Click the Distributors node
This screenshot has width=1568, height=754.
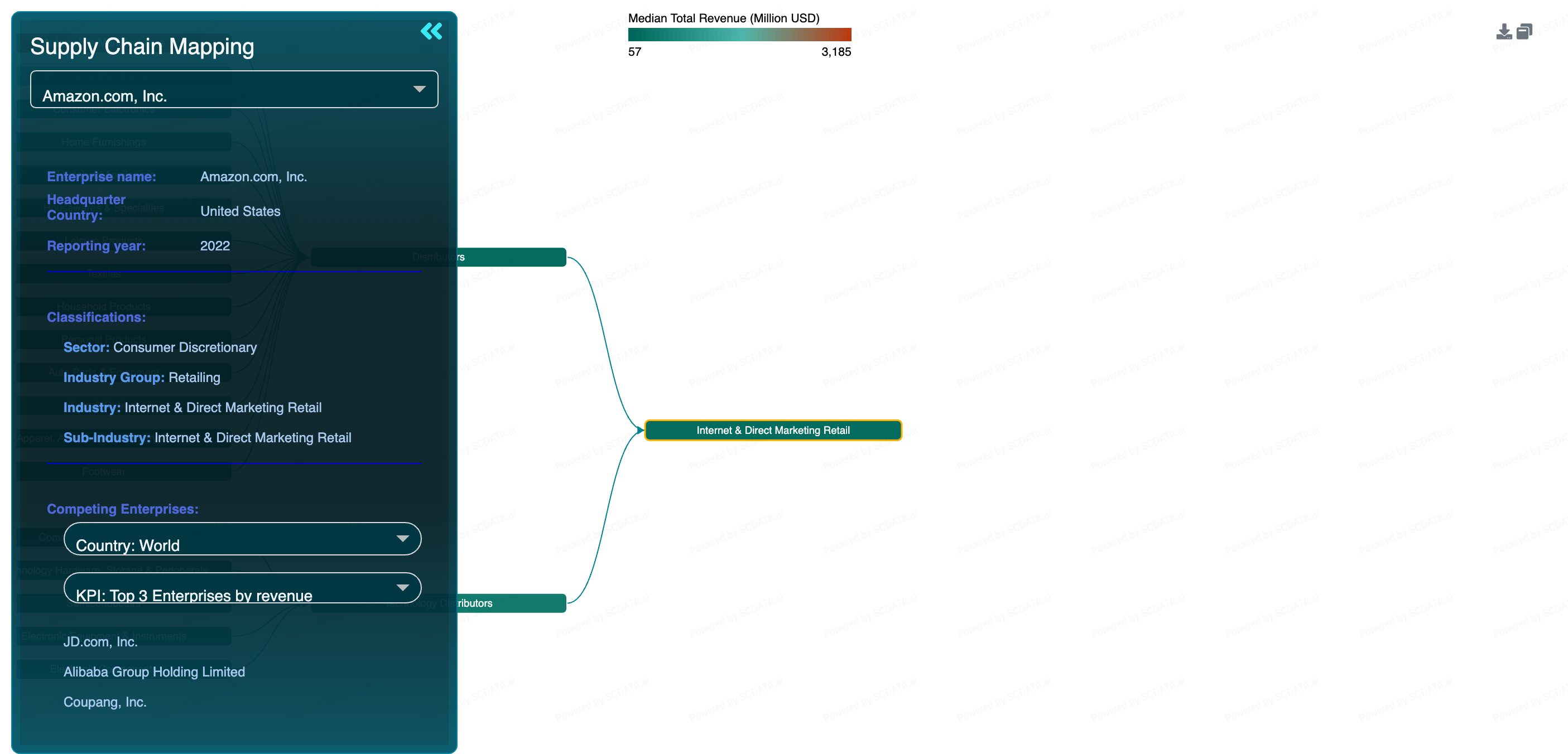pyautogui.click(x=511, y=257)
